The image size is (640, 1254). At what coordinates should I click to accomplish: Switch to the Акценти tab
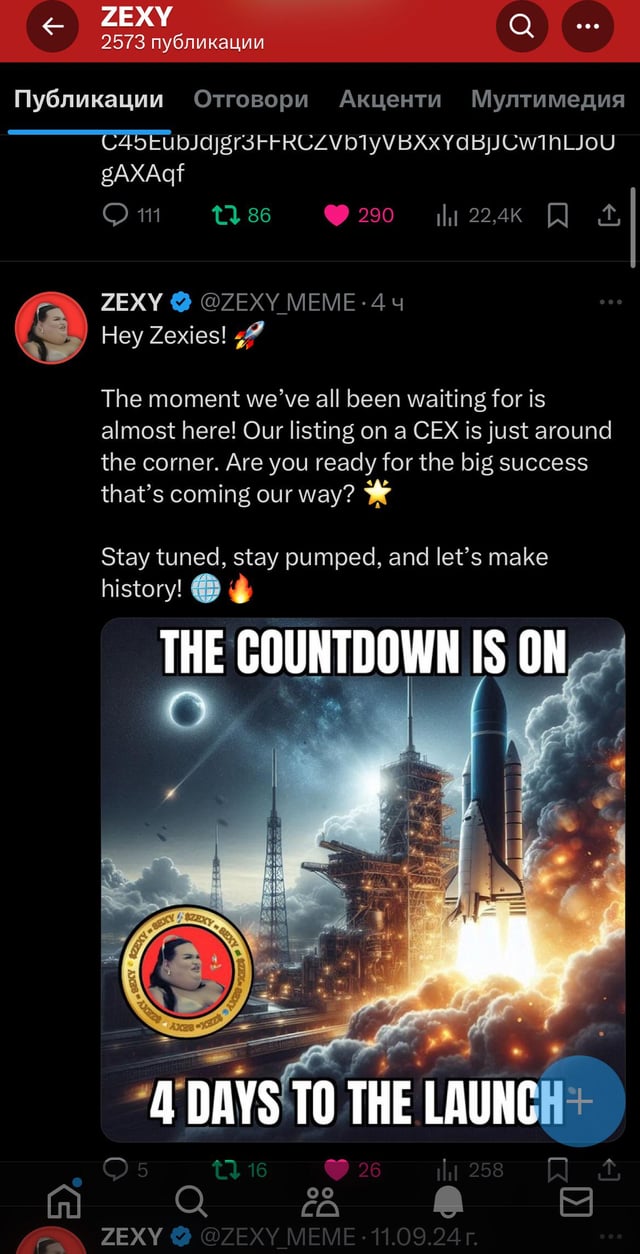390,99
